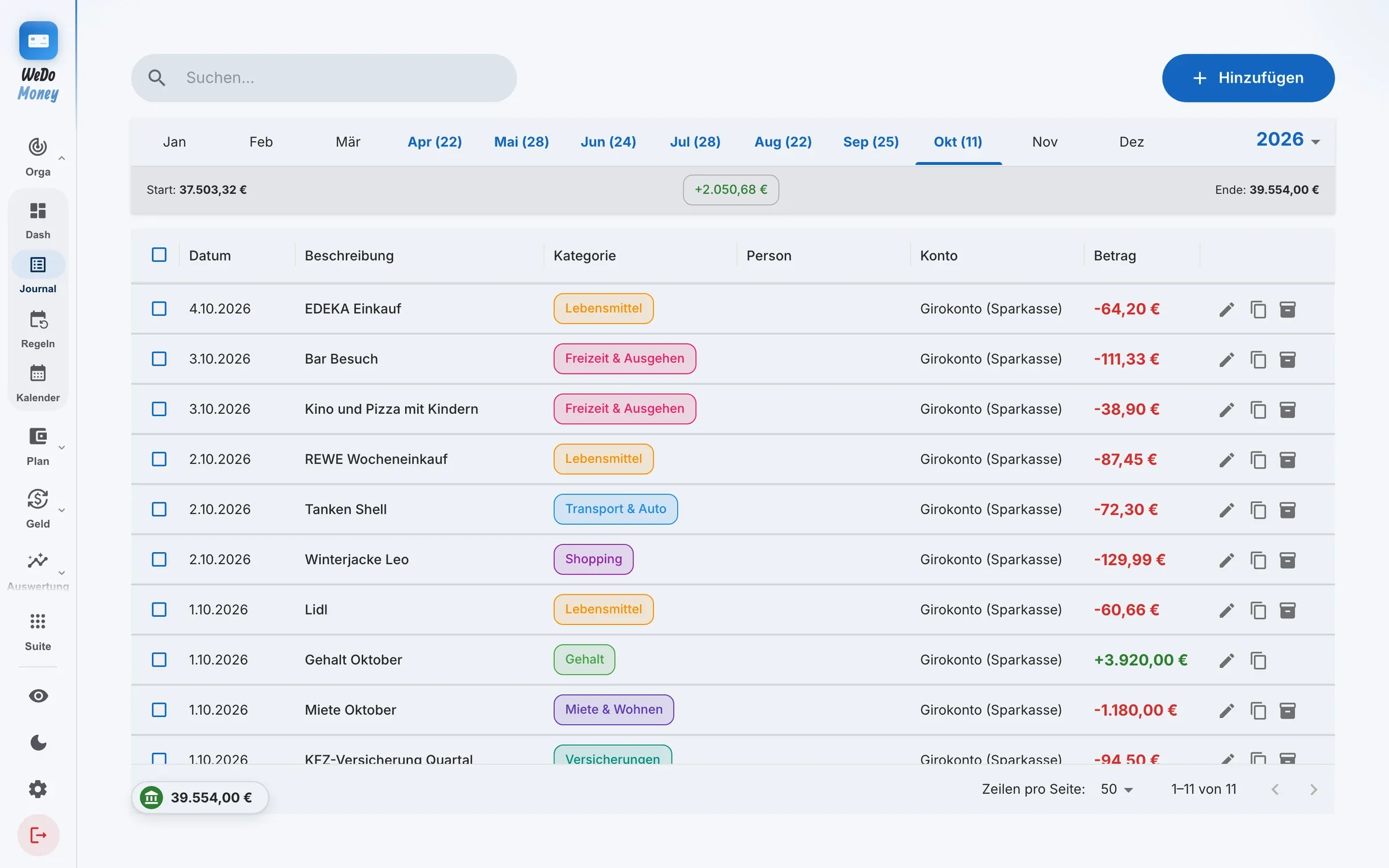Expand the Auswertung sidebar group
The image size is (1389, 868).
[x=61, y=572]
